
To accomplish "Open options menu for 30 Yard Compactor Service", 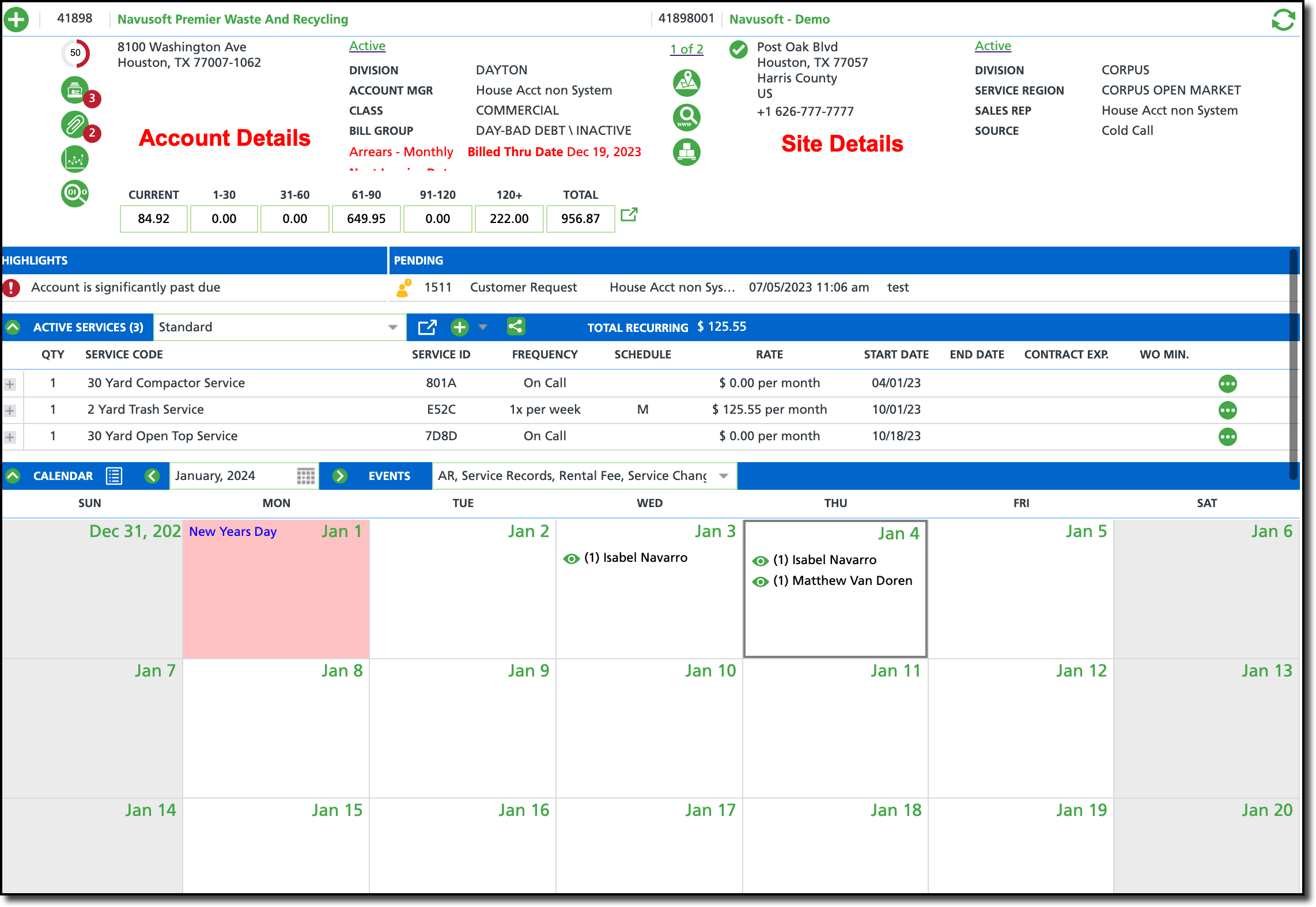I will point(1227,384).
